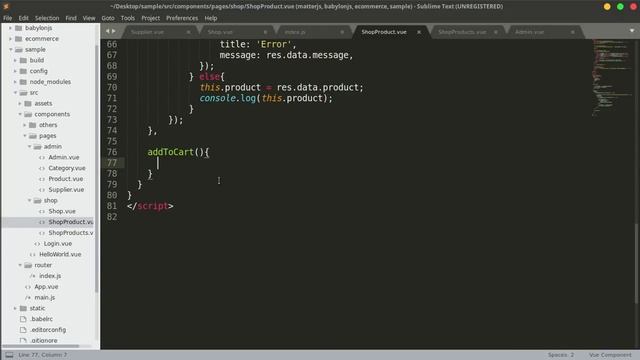Collapse the admin folder
This screenshot has width=640, height=360.
pos(29,147)
